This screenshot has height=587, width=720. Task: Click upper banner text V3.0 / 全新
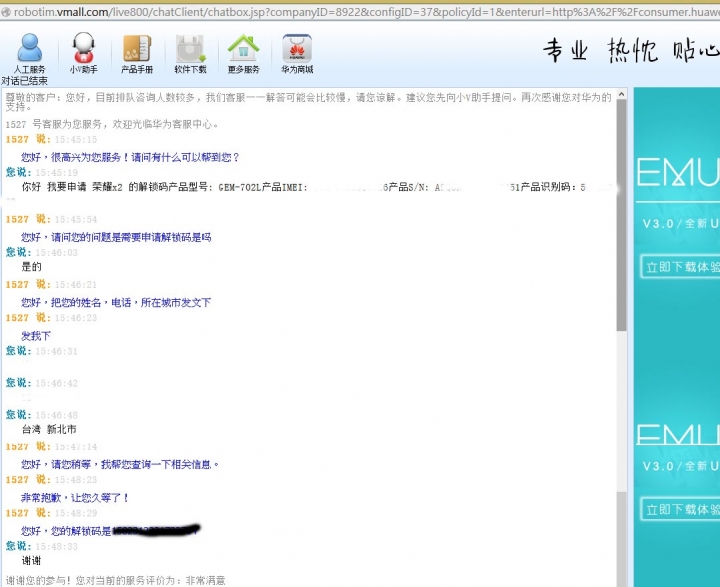pos(681,224)
